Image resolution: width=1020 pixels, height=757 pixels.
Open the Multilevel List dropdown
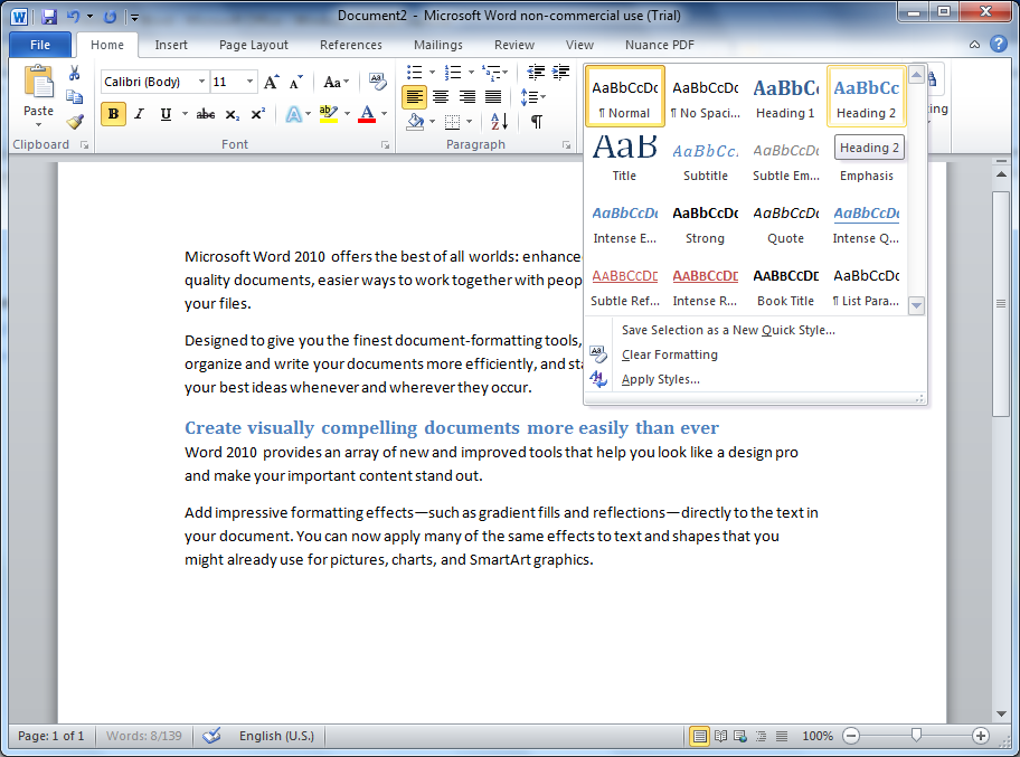495,72
